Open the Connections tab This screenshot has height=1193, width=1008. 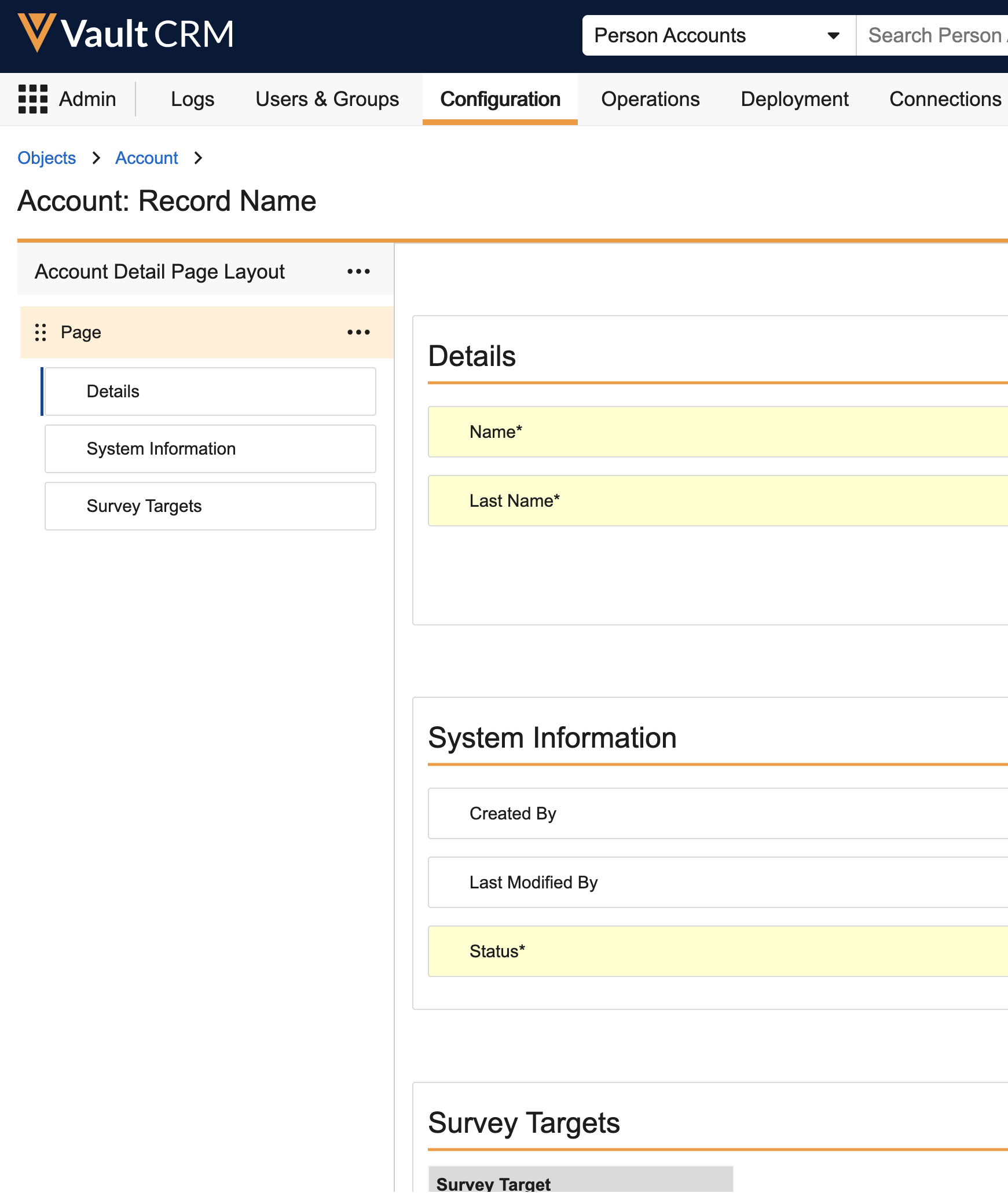tap(945, 99)
